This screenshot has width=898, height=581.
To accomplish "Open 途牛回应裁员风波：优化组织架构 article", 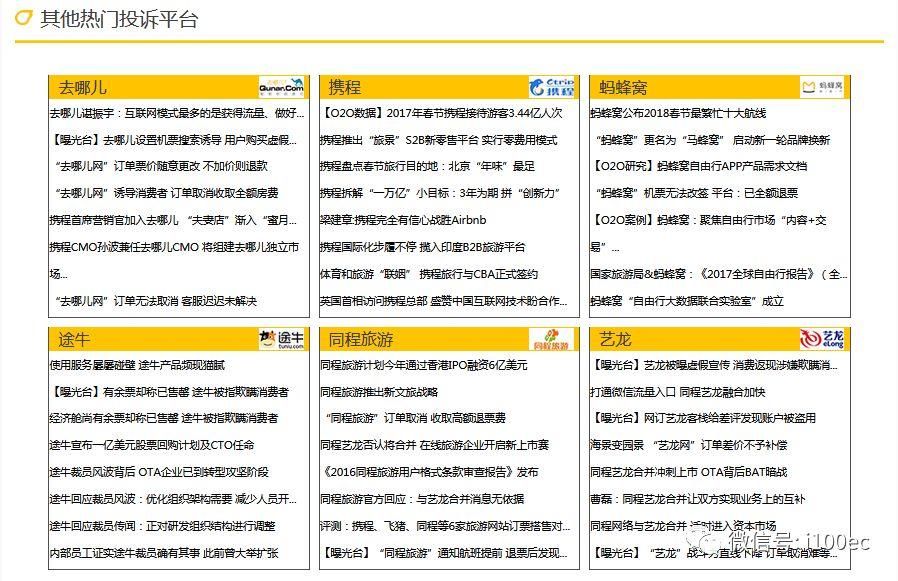I will 173,499.
